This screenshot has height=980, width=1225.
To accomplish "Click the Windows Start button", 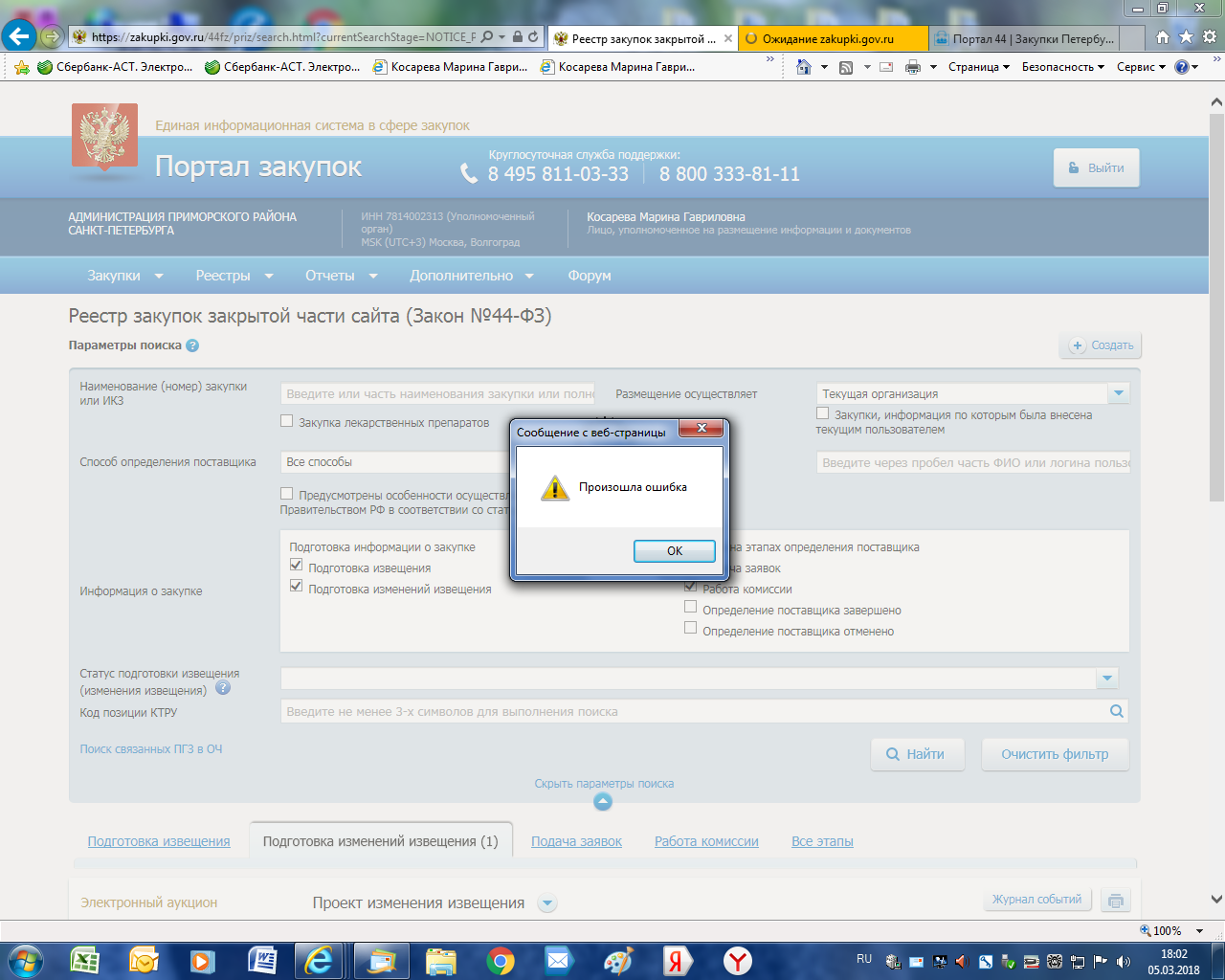I will [x=26, y=960].
